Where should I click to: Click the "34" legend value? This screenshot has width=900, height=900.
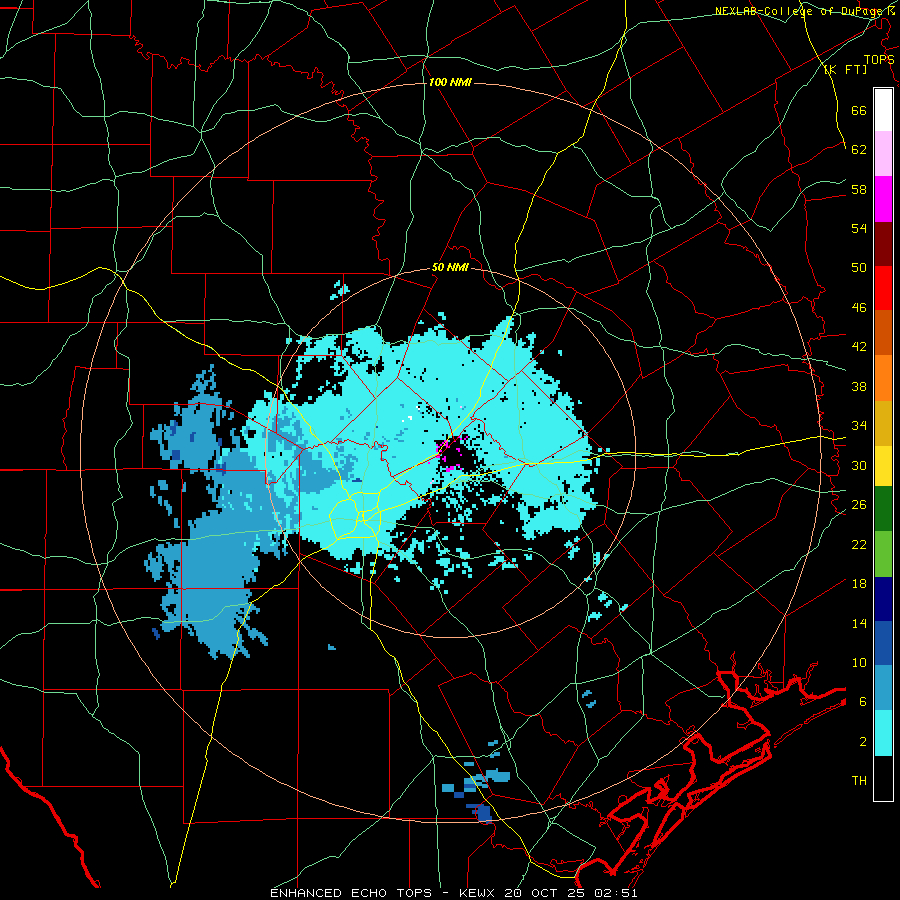click(x=859, y=426)
